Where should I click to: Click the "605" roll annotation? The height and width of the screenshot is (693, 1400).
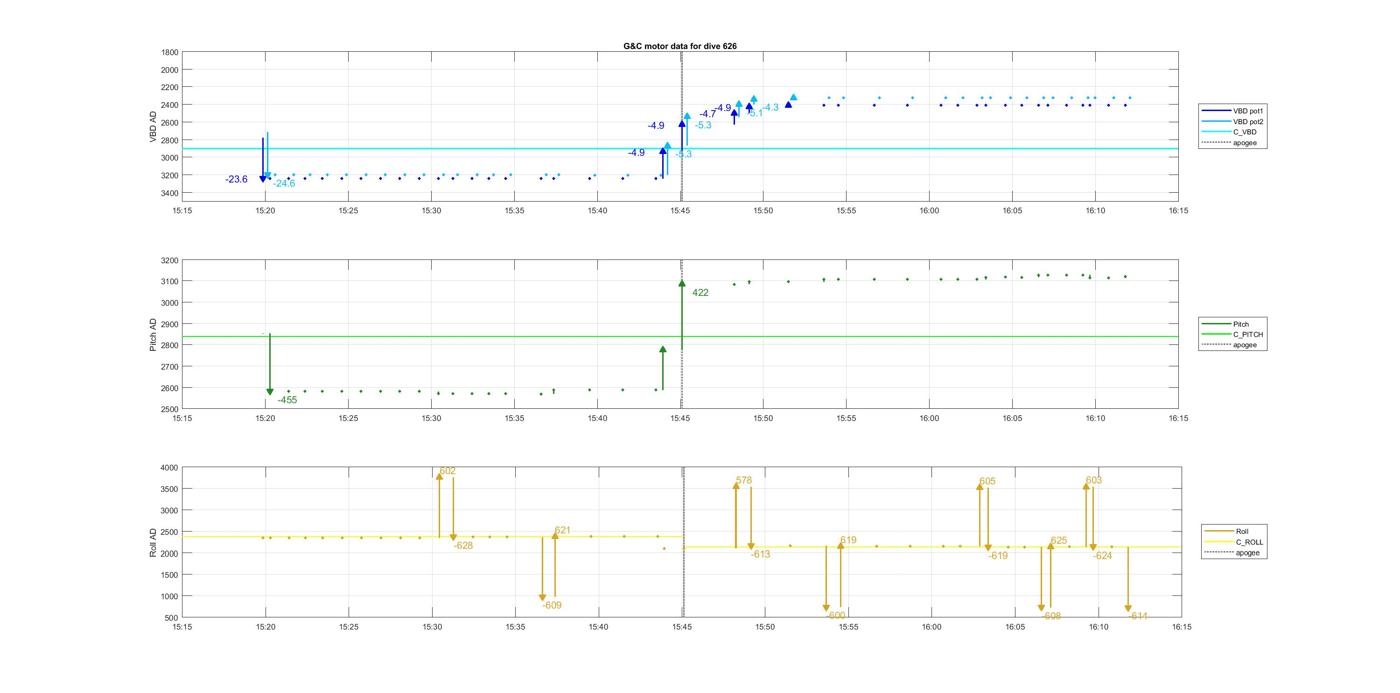(988, 482)
